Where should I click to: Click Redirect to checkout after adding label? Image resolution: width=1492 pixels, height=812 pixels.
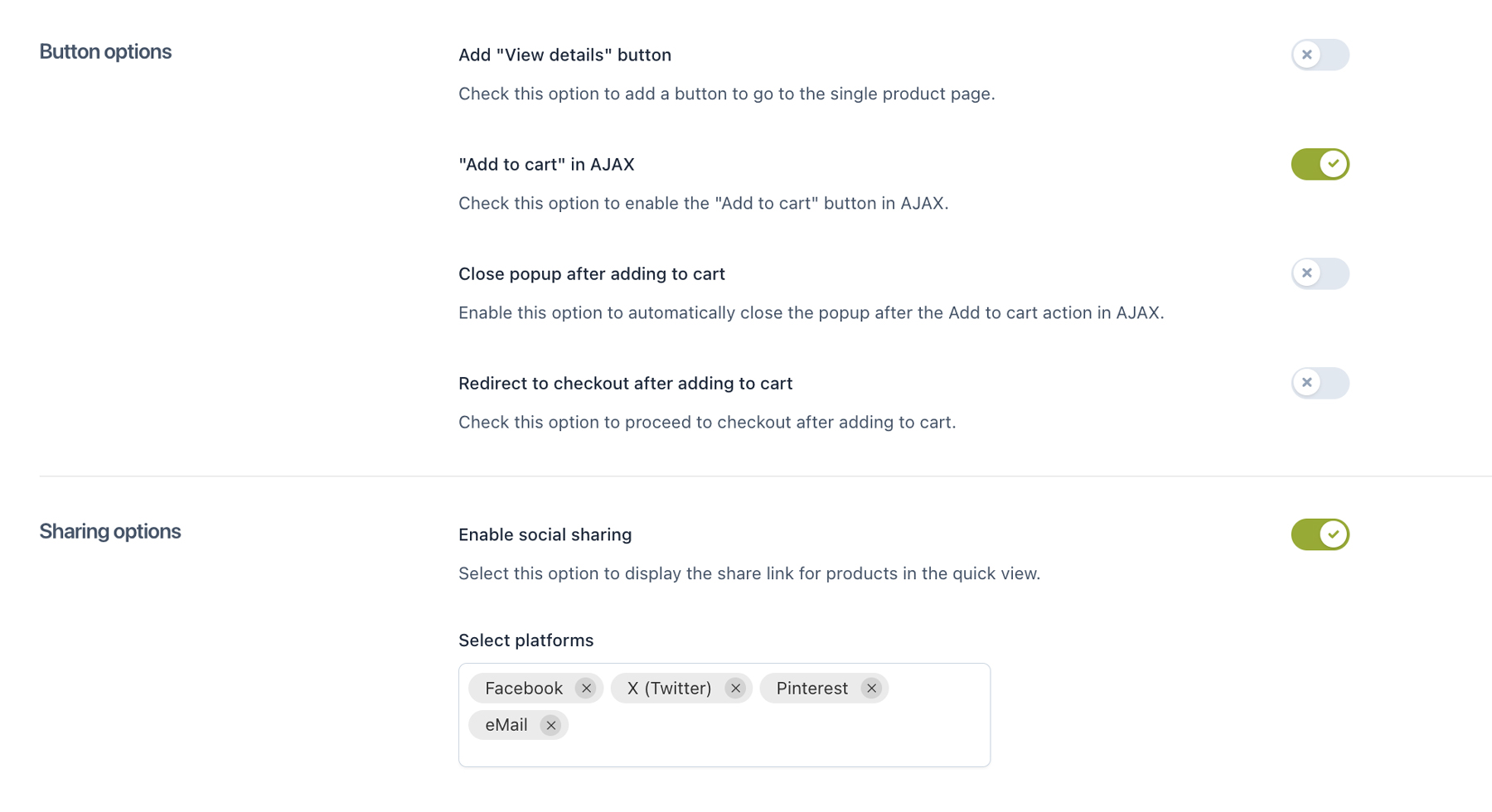[x=625, y=383]
